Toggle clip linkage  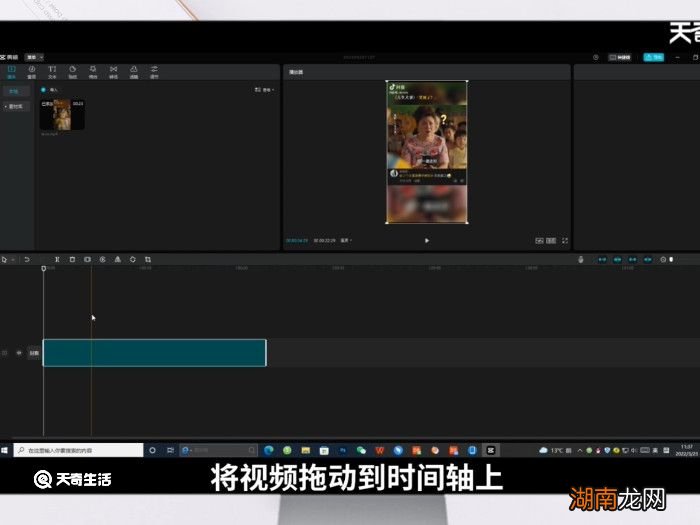tap(633, 259)
